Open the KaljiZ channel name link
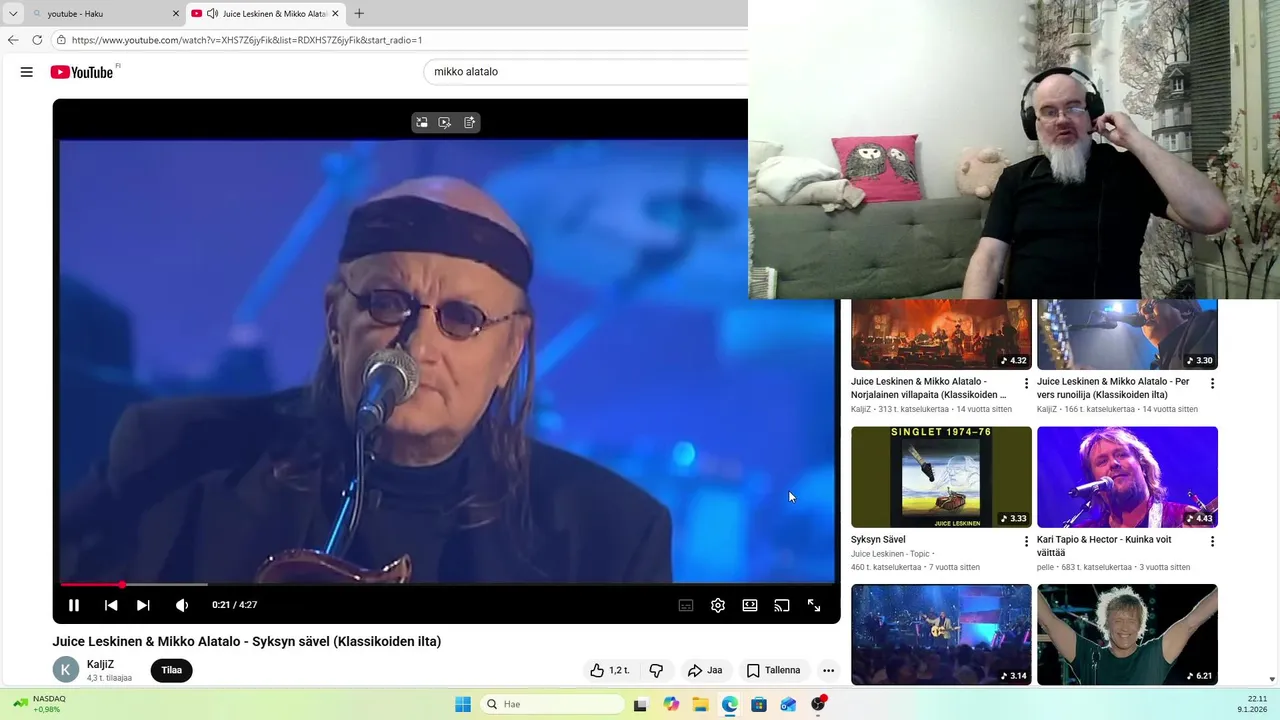Viewport: 1280px width, 720px height. pos(101,664)
